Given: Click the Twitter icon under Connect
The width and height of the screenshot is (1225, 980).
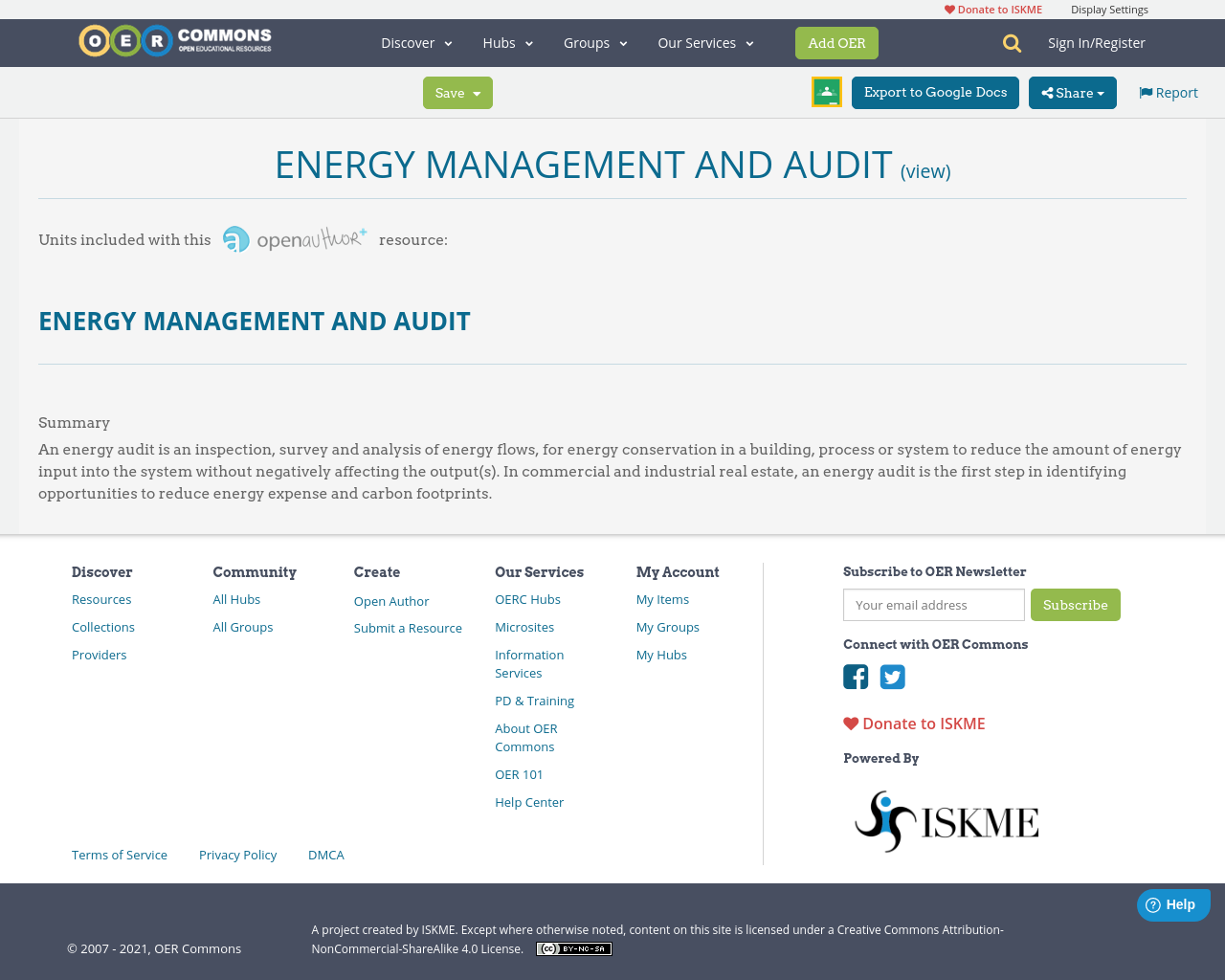Looking at the screenshot, I should pyautogui.click(x=892, y=677).
